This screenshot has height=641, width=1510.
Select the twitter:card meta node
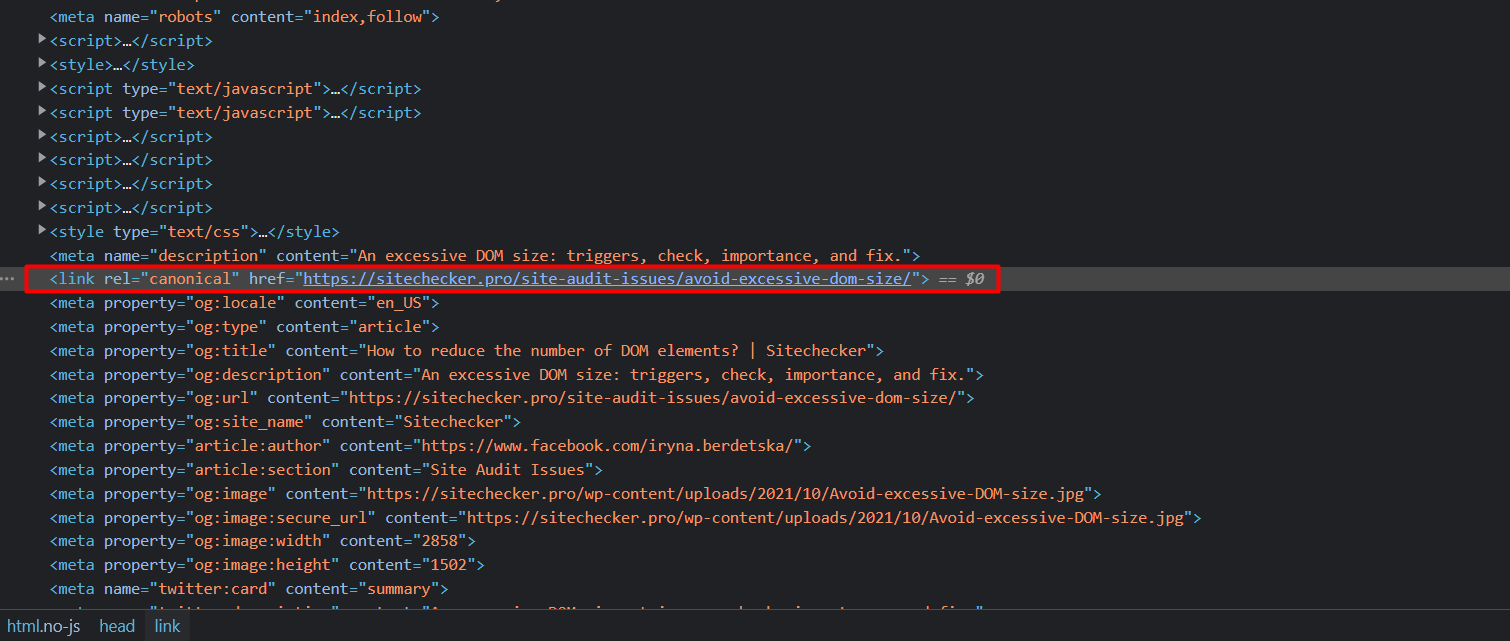click(249, 589)
